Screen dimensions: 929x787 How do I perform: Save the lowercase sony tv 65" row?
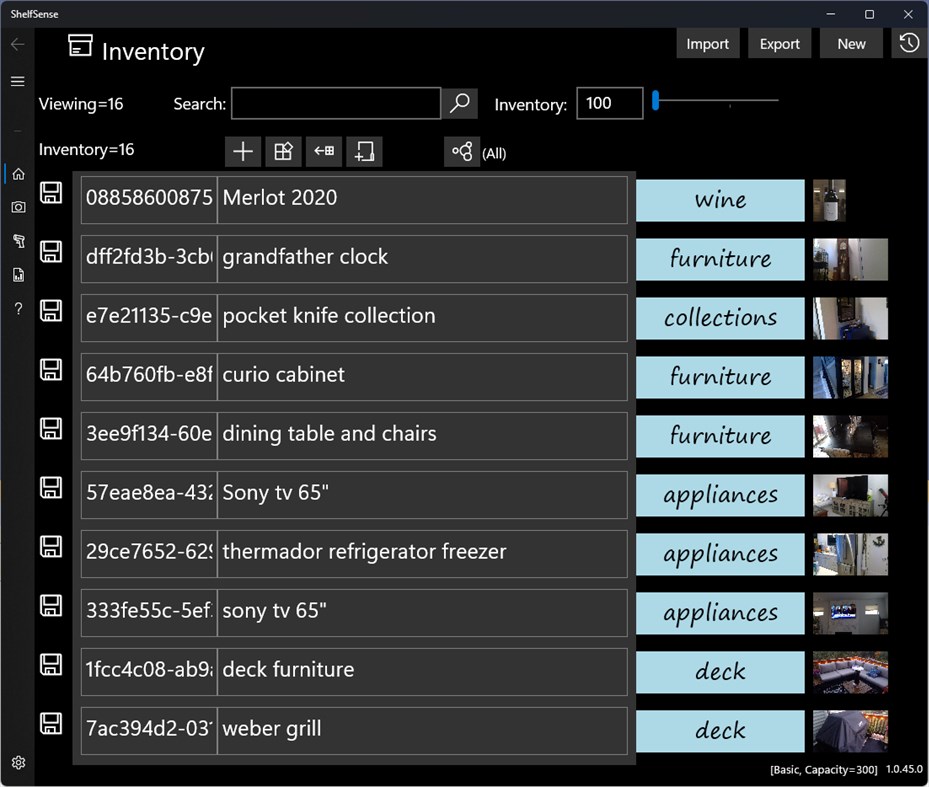pyautogui.click(x=51, y=606)
